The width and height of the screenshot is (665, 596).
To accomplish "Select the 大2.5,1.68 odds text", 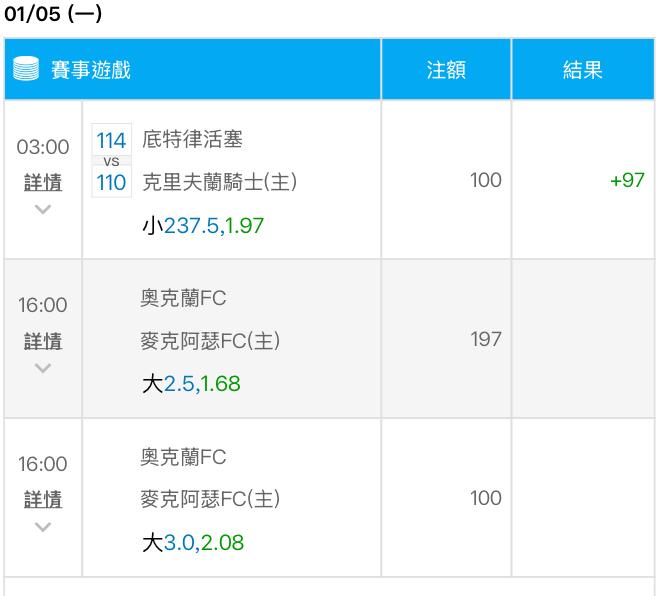I will [x=191, y=384].
